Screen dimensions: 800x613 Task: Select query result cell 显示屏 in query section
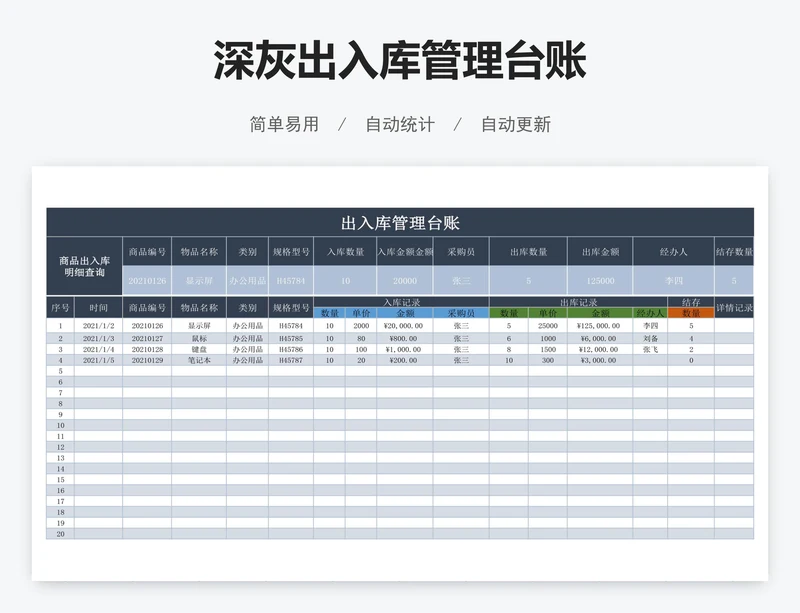pyautogui.click(x=199, y=281)
